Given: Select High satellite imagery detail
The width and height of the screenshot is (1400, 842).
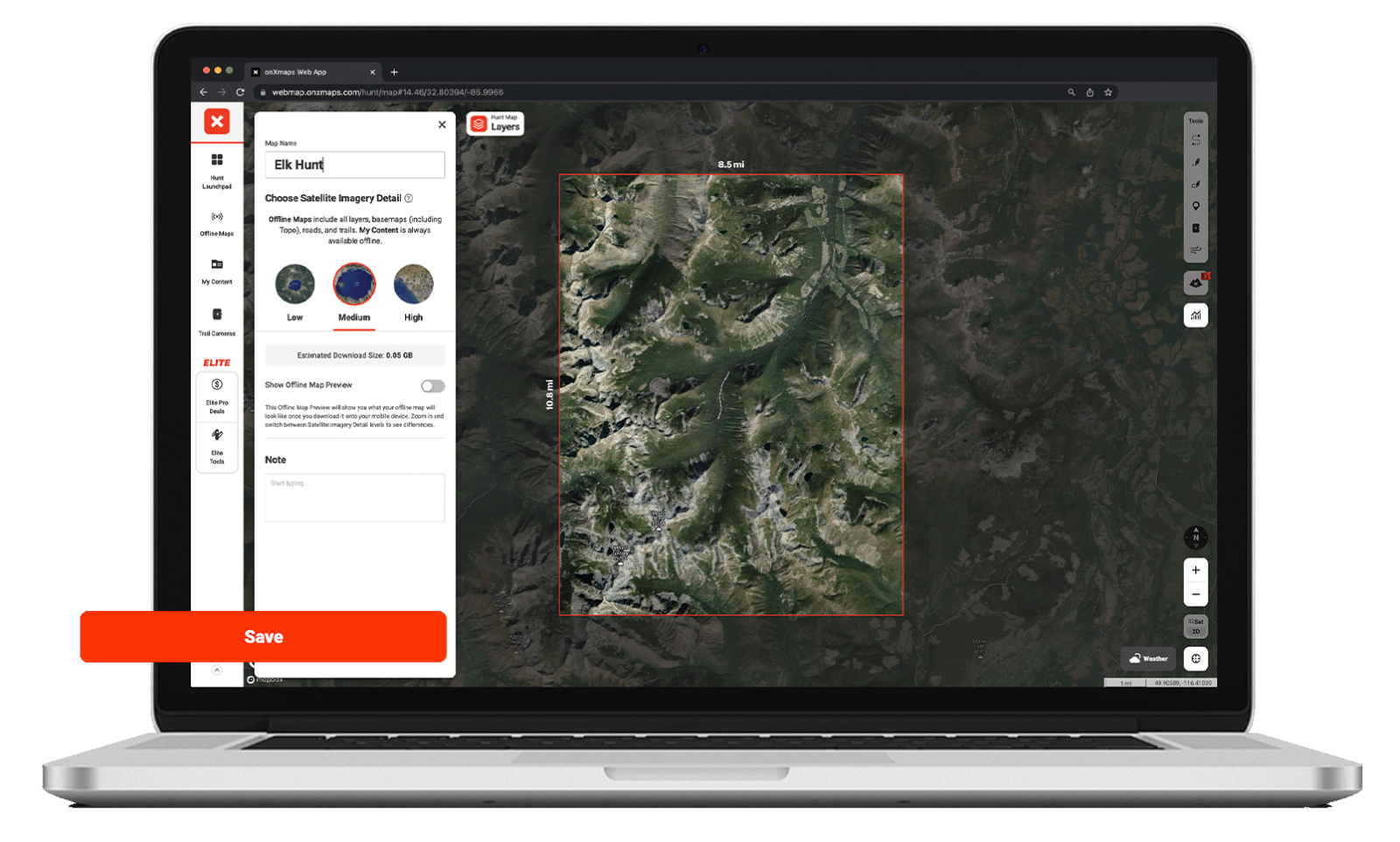Looking at the screenshot, I should coord(413,283).
